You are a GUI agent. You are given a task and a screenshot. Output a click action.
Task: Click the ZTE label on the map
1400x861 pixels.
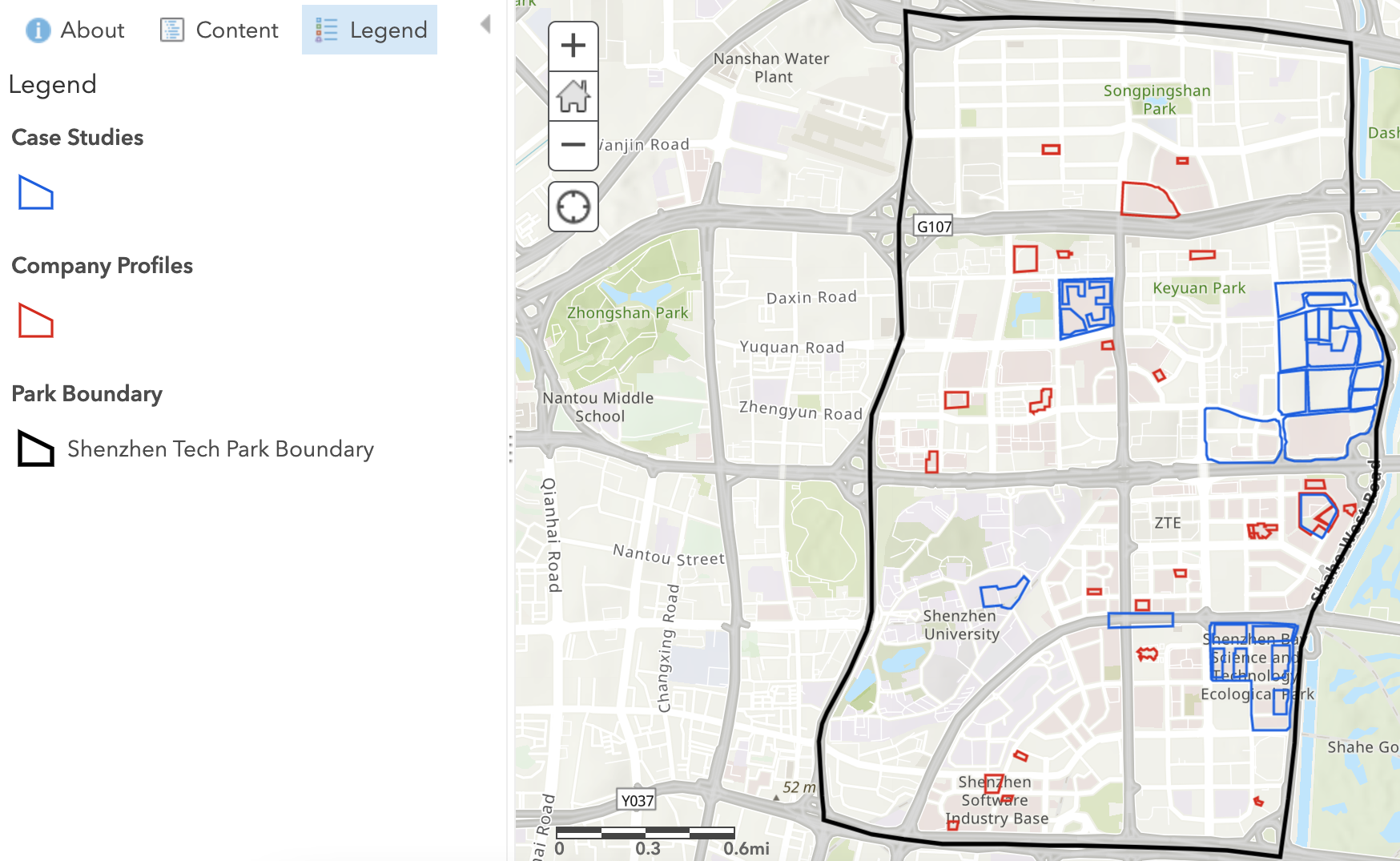[1167, 523]
